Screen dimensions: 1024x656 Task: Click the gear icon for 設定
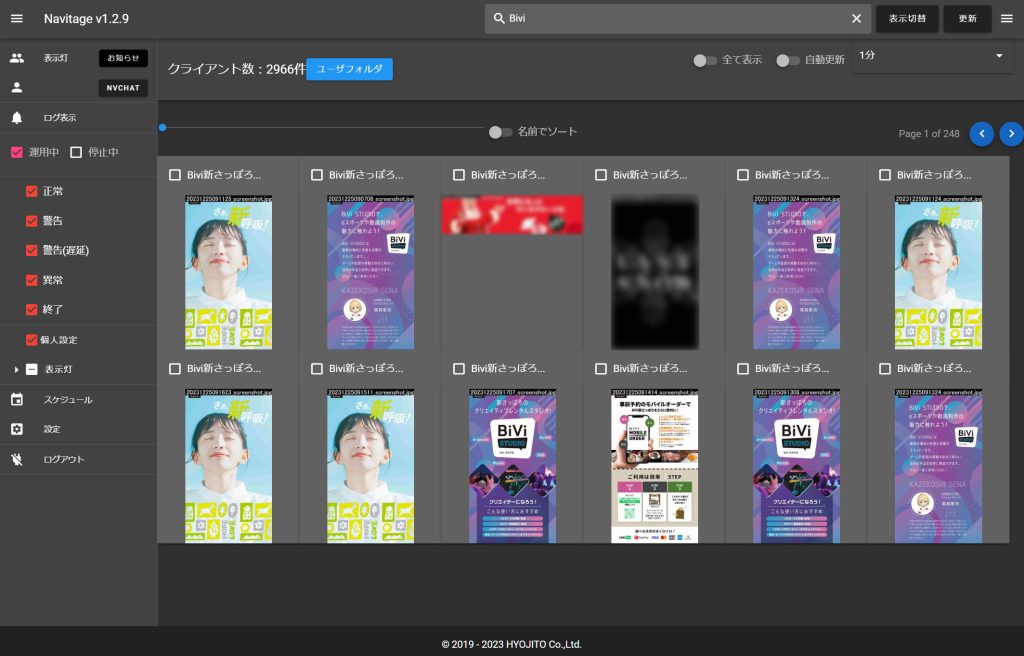pos(17,429)
